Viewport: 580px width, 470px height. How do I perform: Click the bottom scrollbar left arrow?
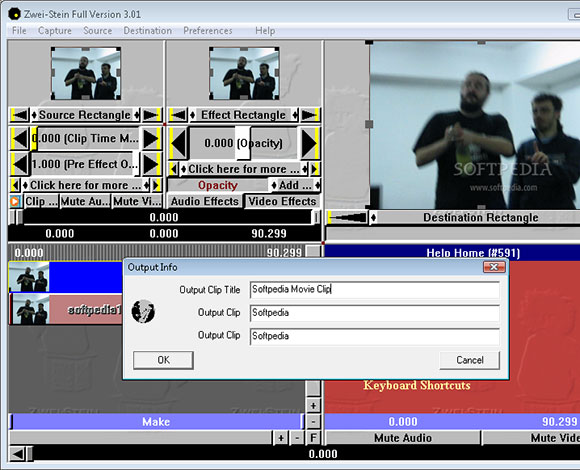(17, 454)
